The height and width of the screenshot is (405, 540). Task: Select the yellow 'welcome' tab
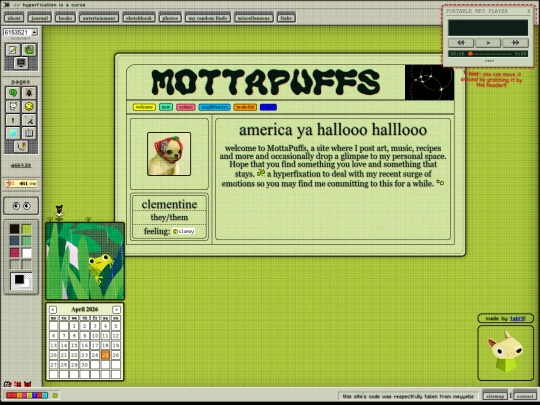(x=144, y=107)
